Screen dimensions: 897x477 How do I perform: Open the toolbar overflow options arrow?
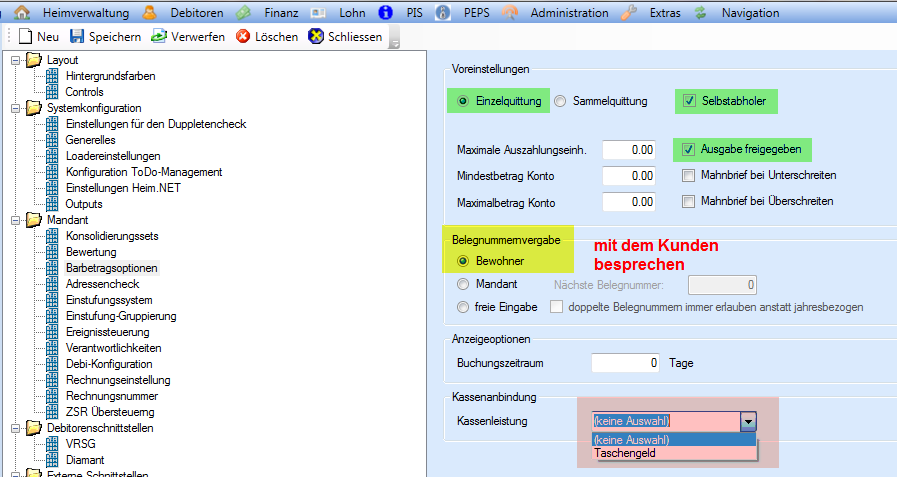[394, 38]
